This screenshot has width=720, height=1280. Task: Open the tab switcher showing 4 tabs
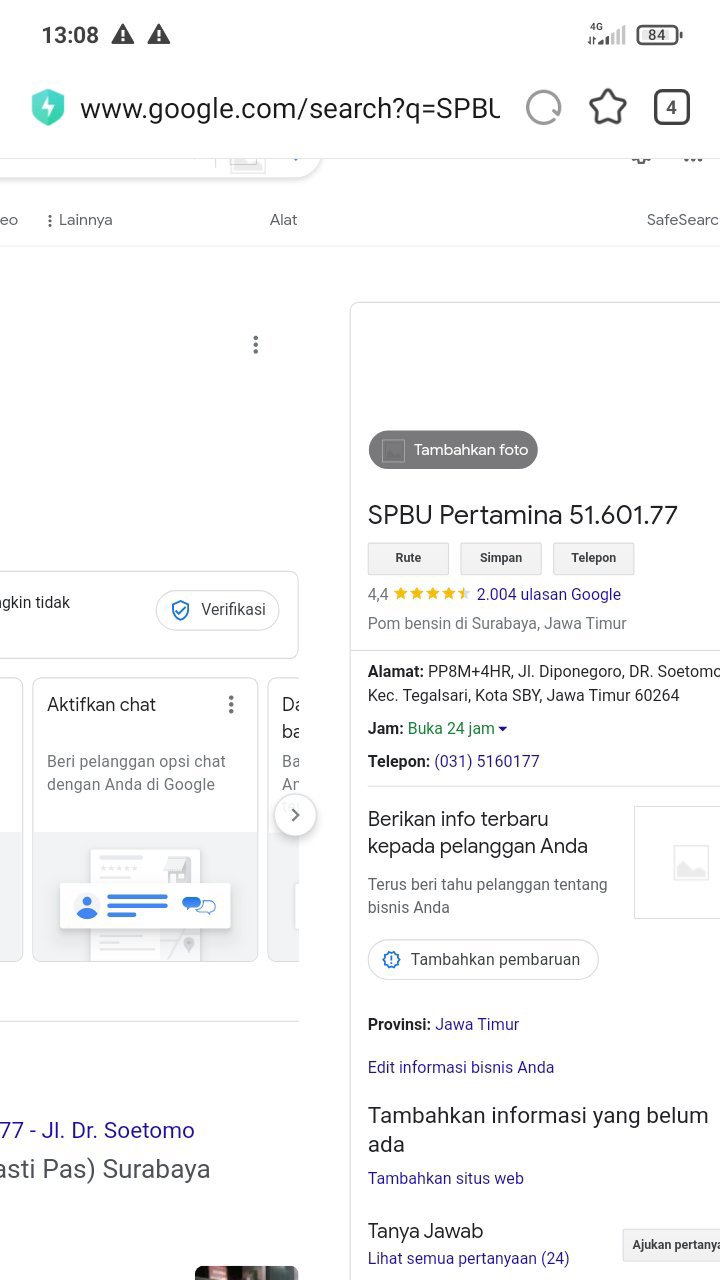tap(671, 108)
